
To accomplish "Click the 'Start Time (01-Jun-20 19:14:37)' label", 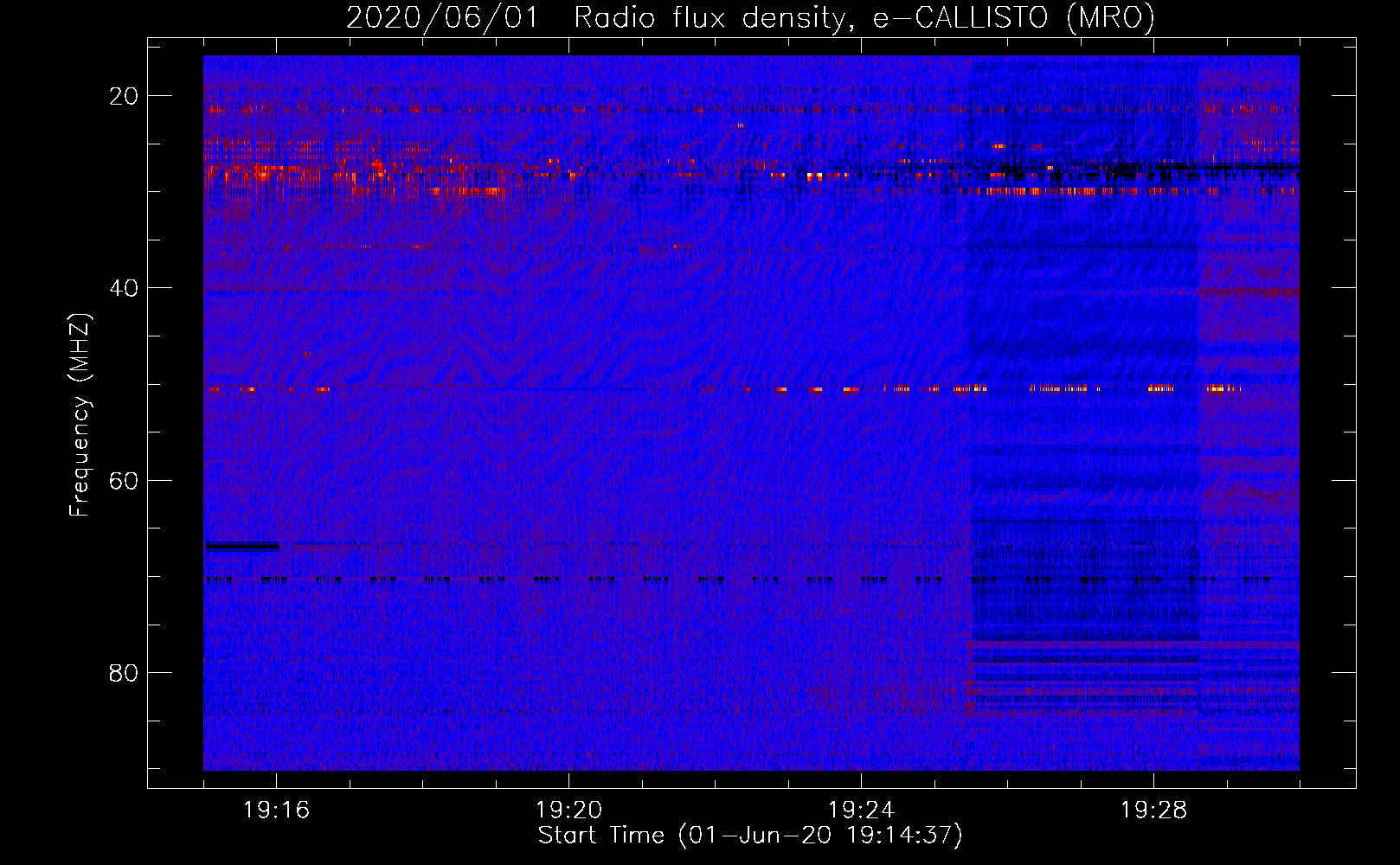I will pos(750,836).
